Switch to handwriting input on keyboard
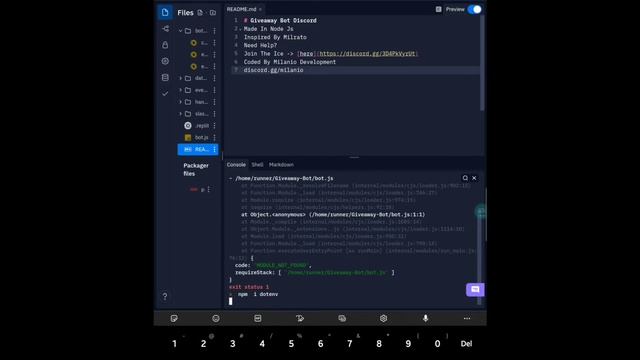 tap(300, 318)
